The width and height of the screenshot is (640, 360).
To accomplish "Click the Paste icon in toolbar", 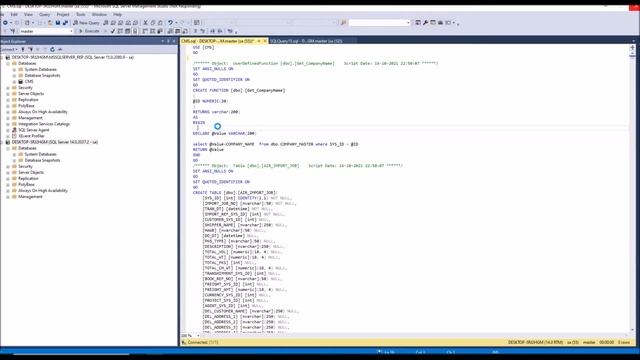I will [x=160, y=23].
